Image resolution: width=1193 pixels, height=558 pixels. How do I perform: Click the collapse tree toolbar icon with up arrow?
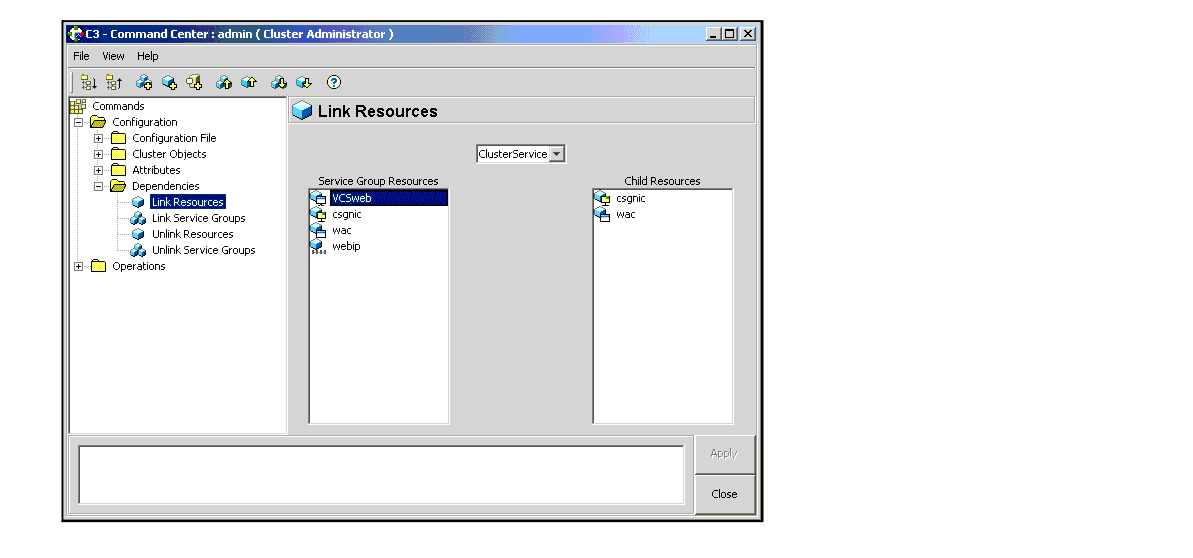pyautogui.click(x=113, y=83)
